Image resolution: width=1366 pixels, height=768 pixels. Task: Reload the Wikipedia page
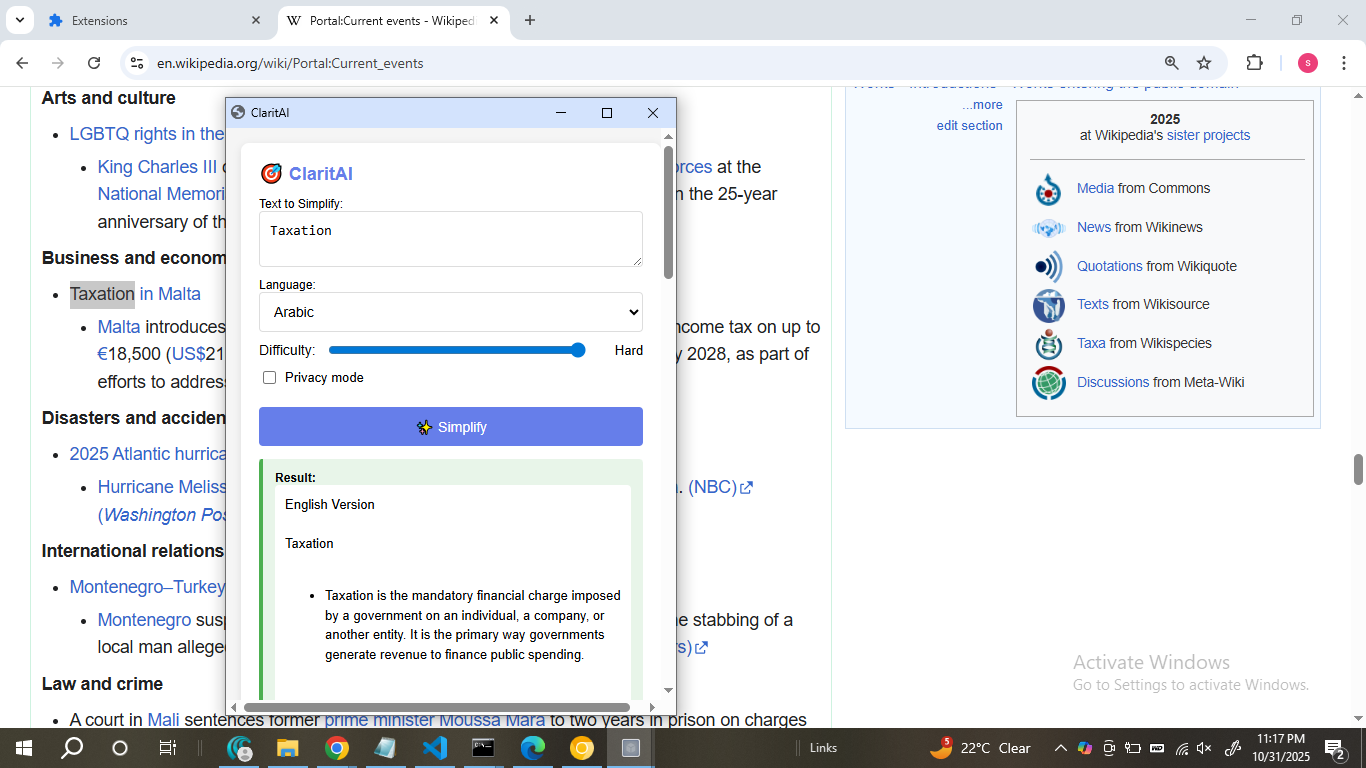pyautogui.click(x=94, y=63)
